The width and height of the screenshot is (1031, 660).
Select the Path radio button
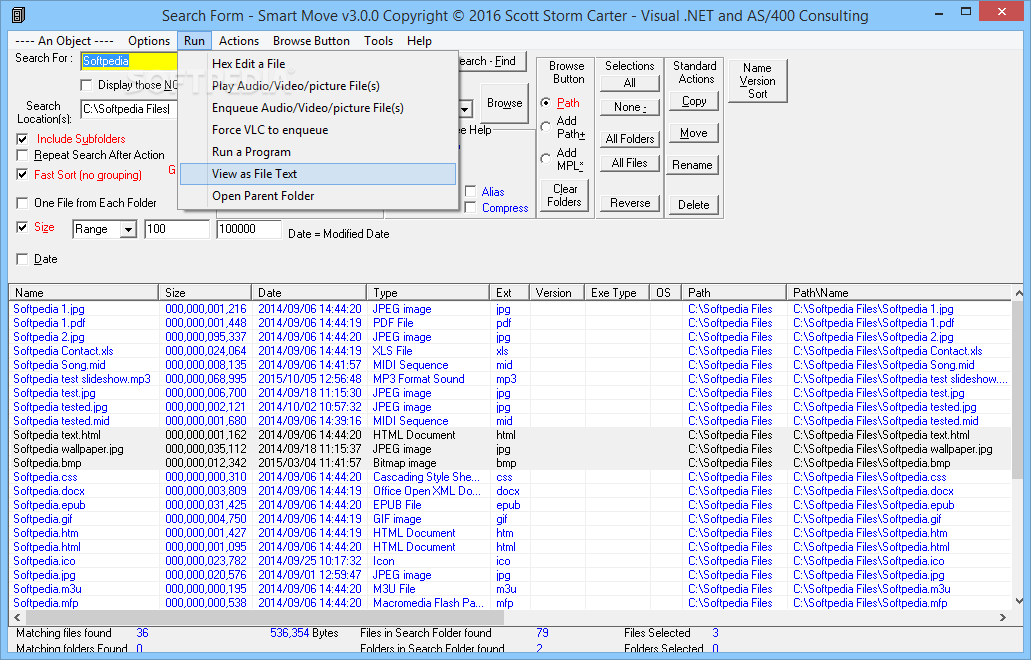click(x=546, y=103)
